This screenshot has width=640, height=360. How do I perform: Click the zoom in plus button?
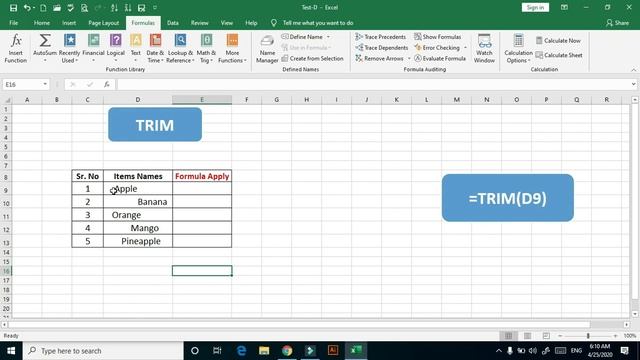tap(616, 336)
